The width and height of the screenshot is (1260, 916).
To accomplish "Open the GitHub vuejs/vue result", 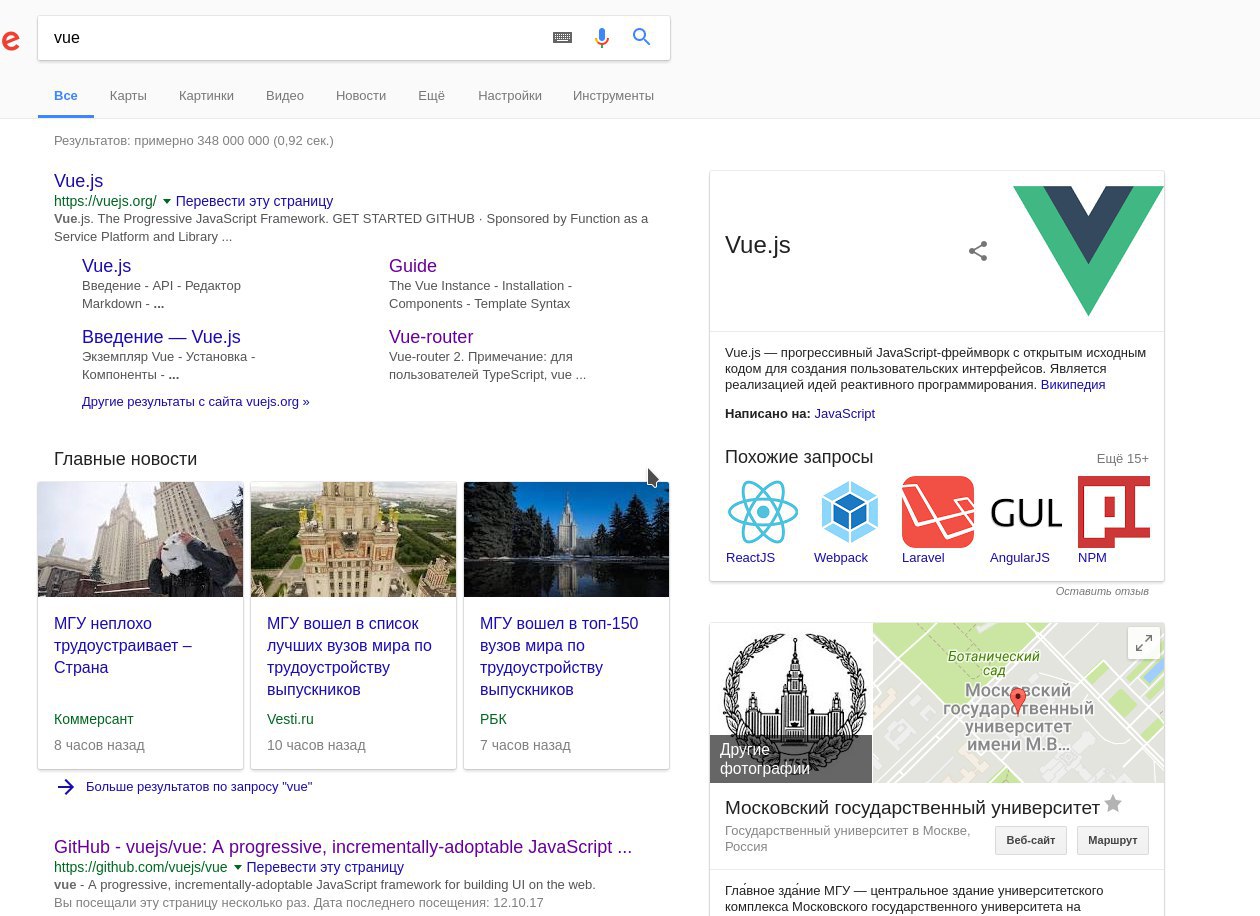I will [x=343, y=847].
